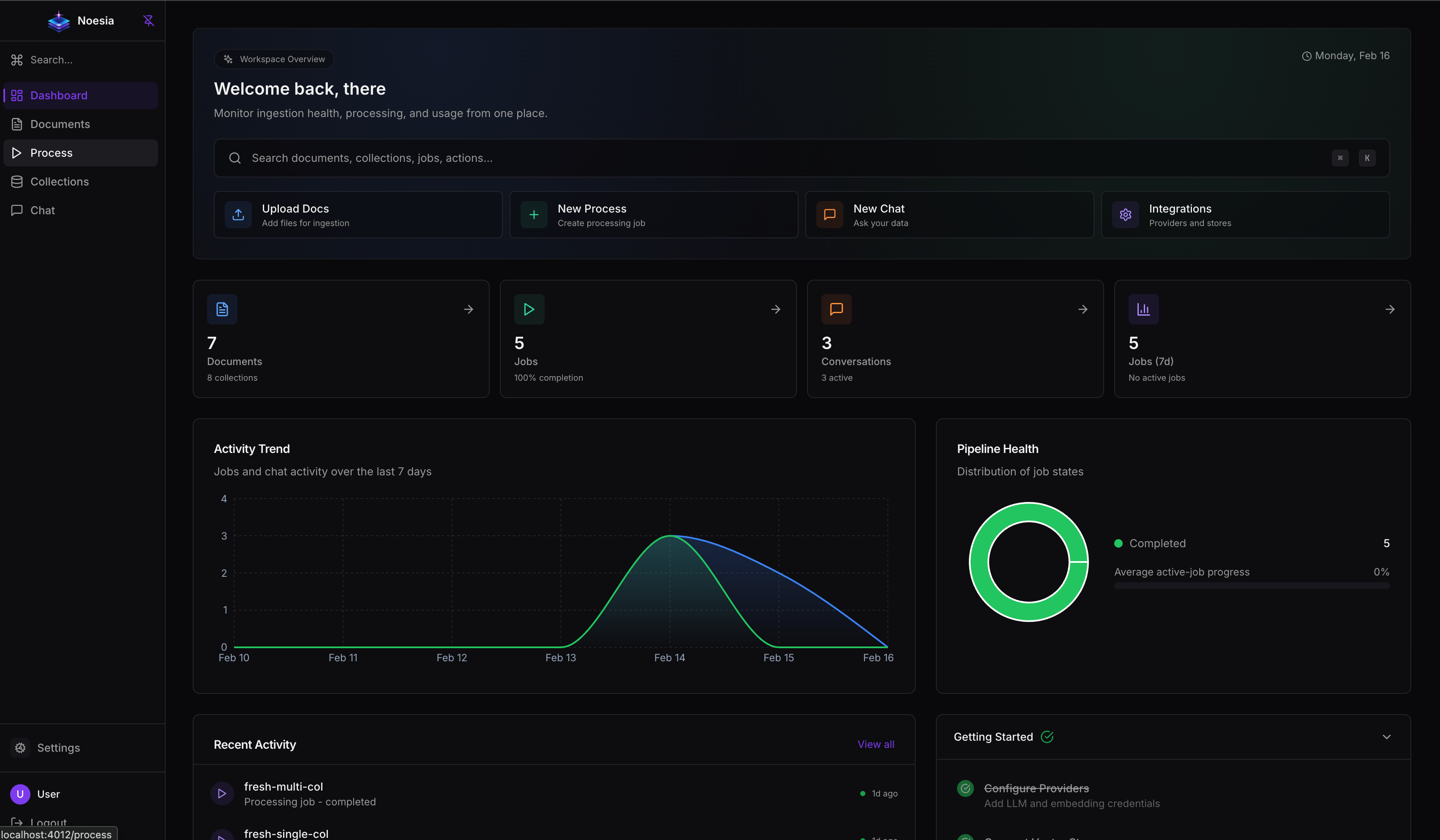Click the play icon on the Jobs stat card
1440x840 pixels.
[529, 308]
